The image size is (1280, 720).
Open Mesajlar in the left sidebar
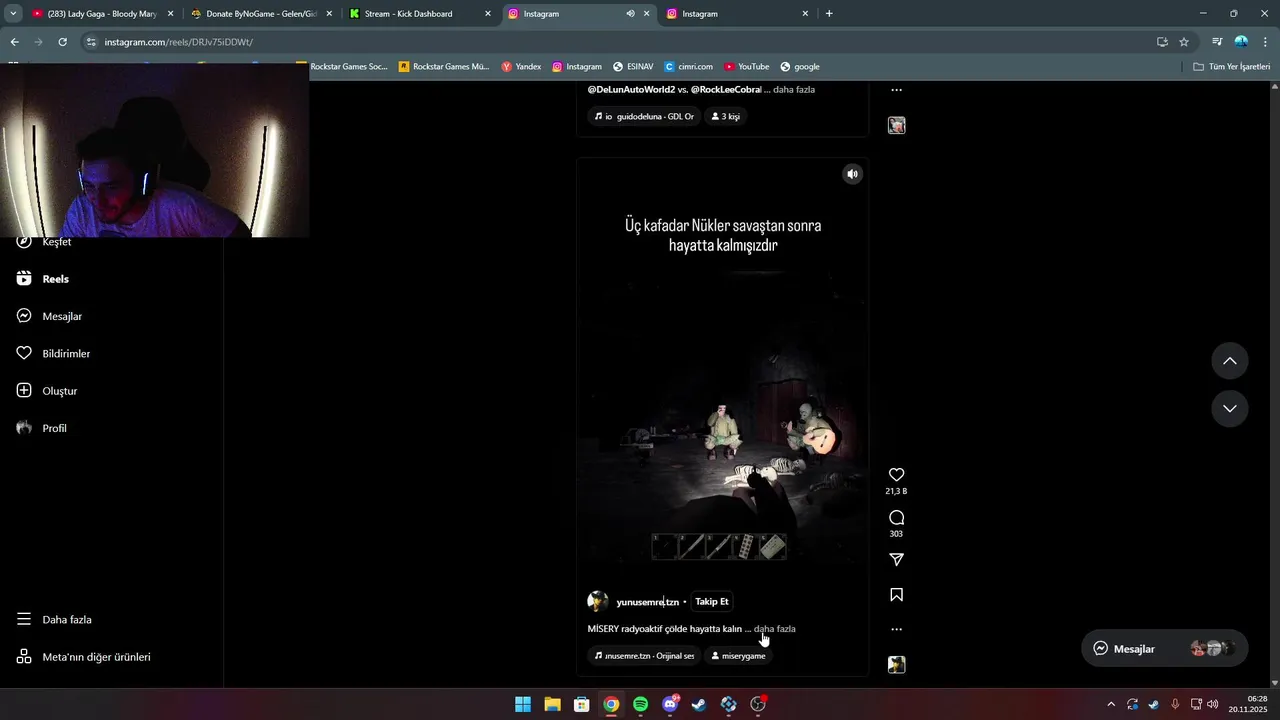49,316
